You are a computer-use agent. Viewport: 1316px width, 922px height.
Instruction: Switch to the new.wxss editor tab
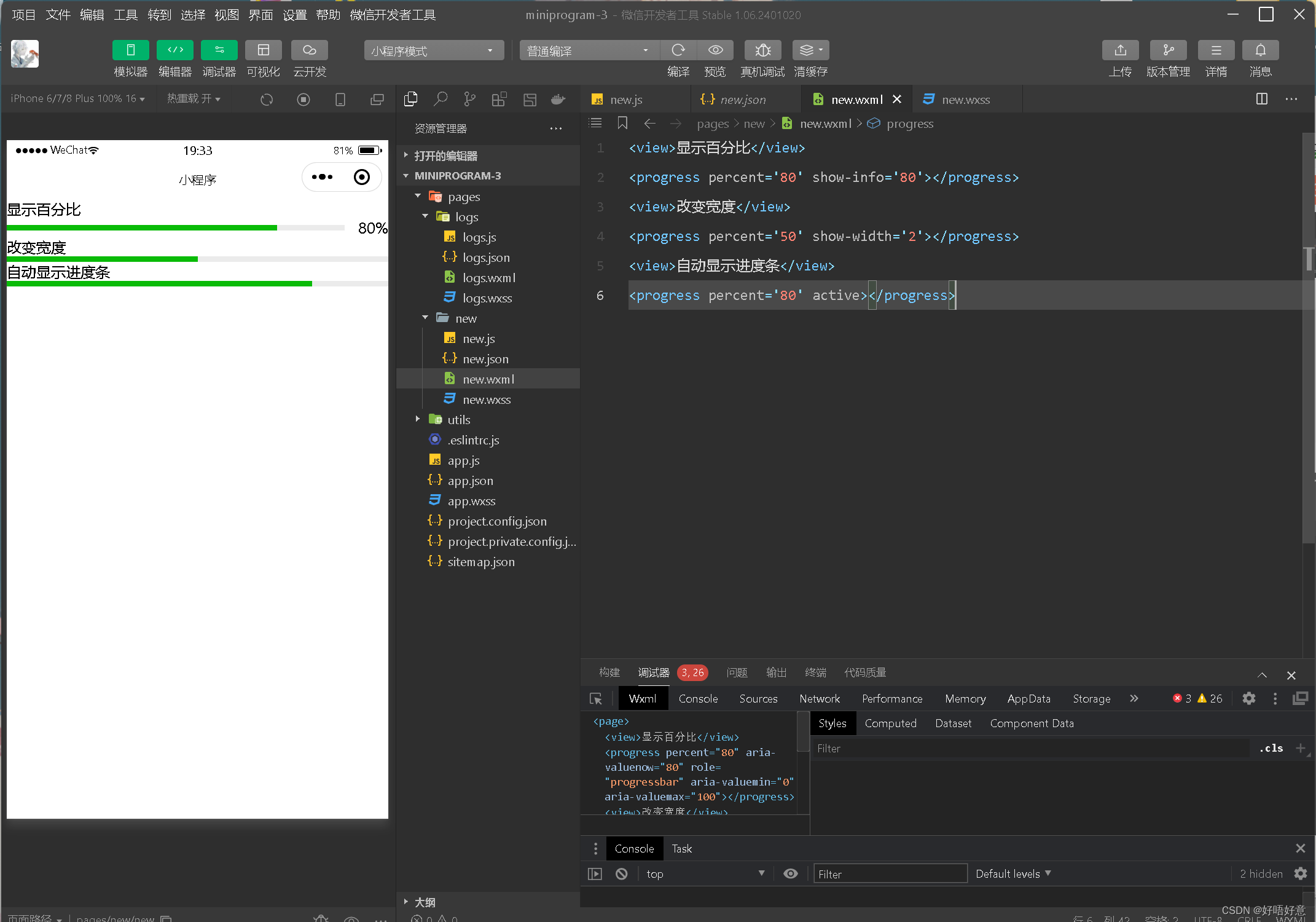pyautogui.click(x=965, y=100)
